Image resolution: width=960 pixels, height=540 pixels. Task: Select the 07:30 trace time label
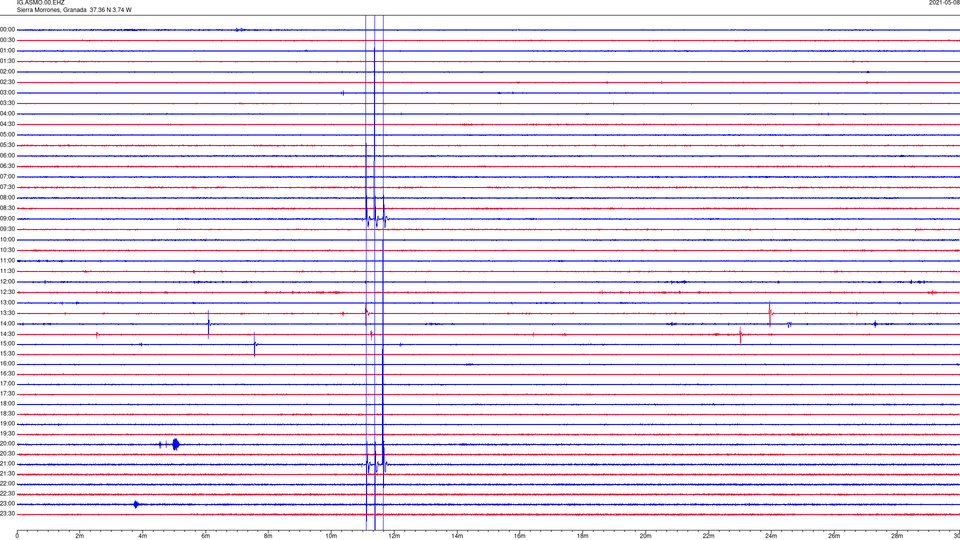click(x=7, y=187)
